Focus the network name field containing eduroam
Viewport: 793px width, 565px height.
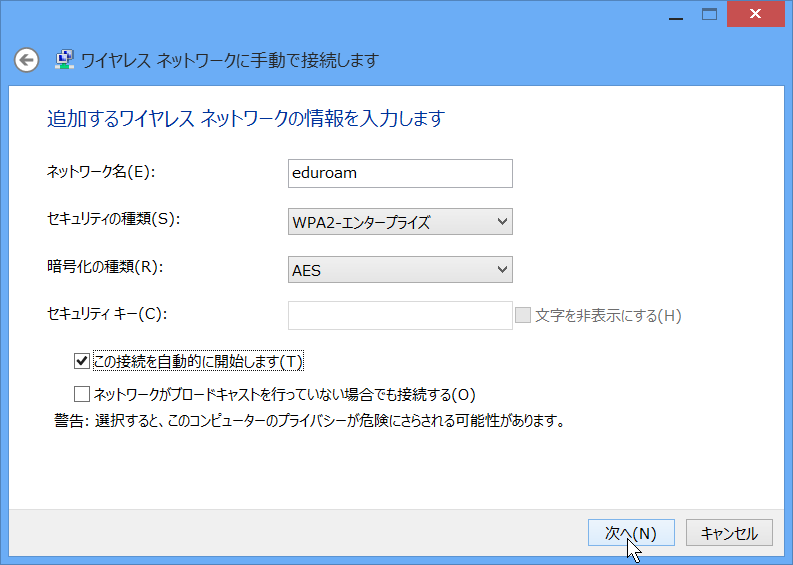[400, 173]
